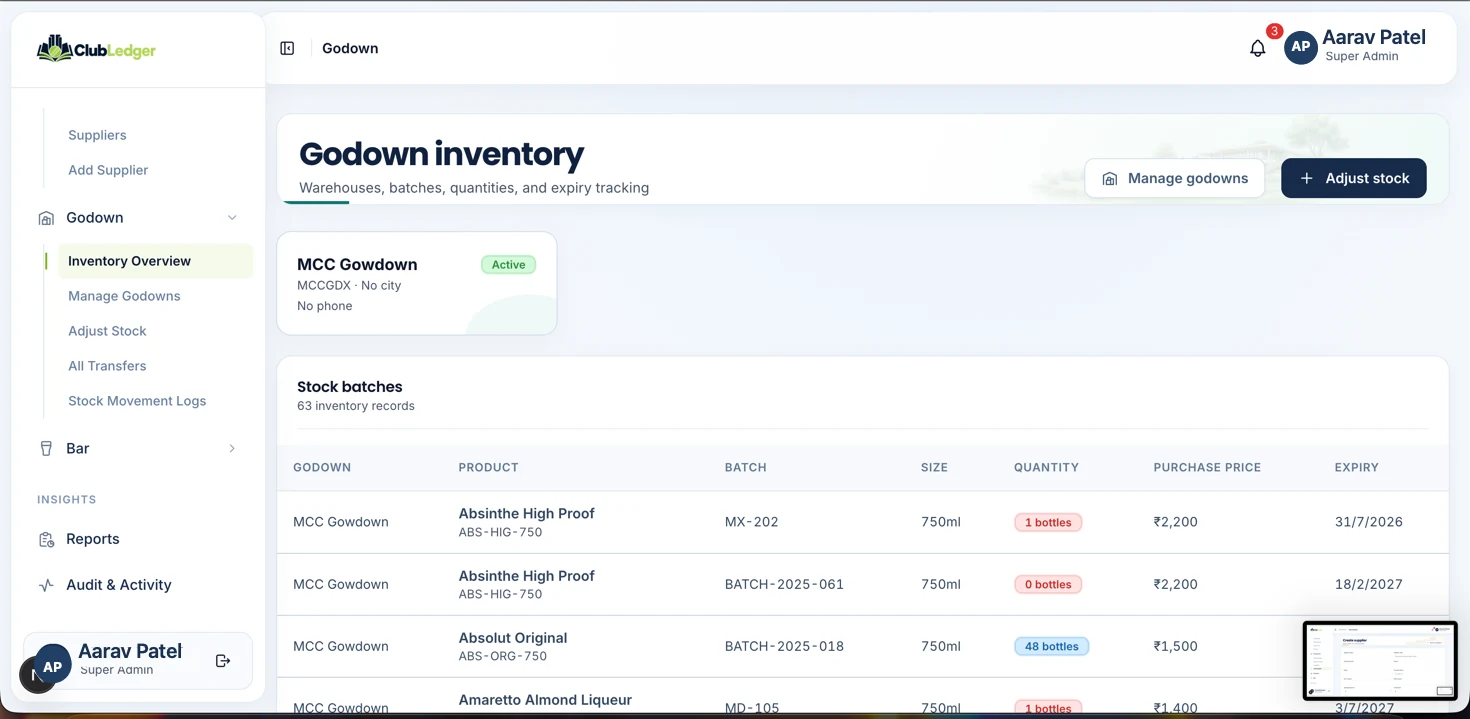Image resolution: width=1470 pixels, height=719 pixels.
Task: Click the Manage godowns button
Action: click(1175, 178)
